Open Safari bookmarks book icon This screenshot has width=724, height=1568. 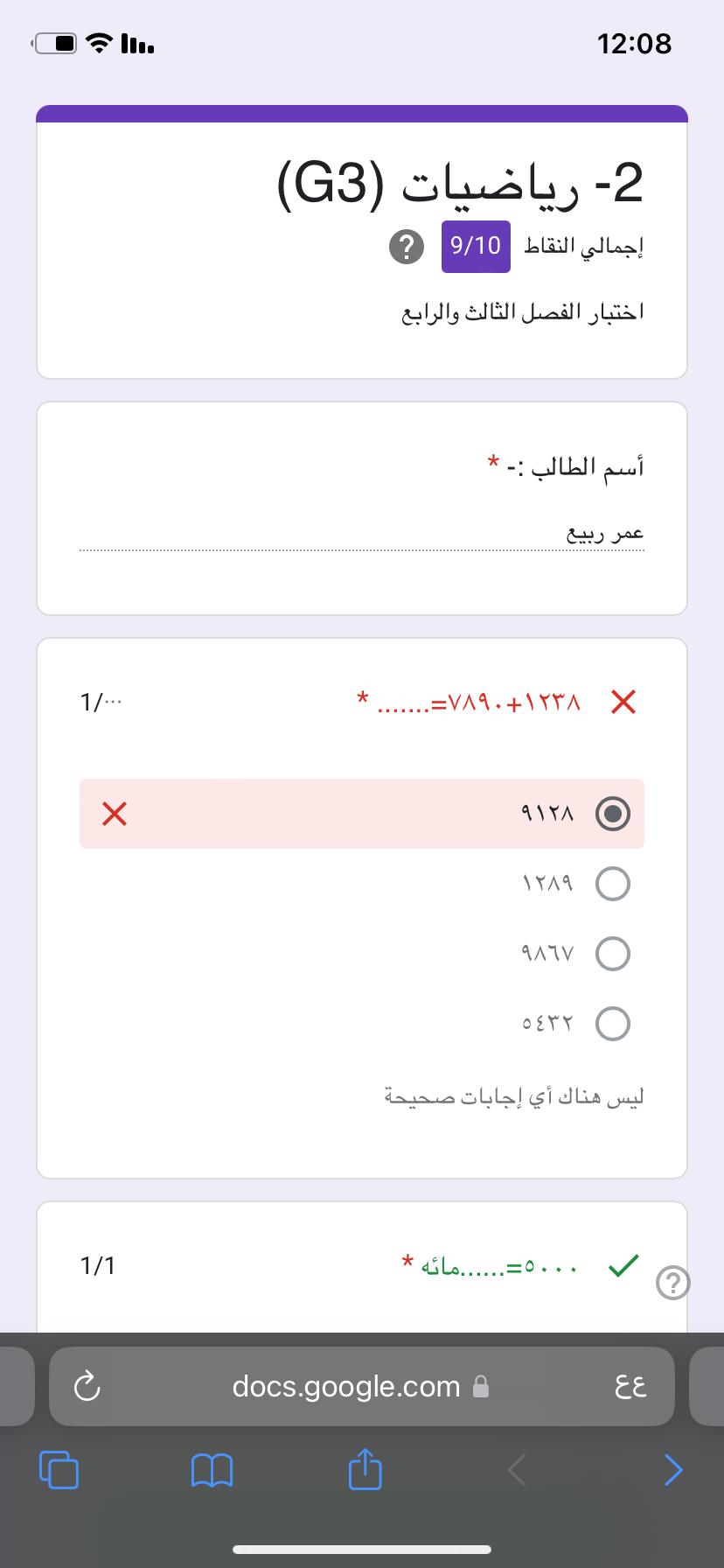click(212, 1470)
